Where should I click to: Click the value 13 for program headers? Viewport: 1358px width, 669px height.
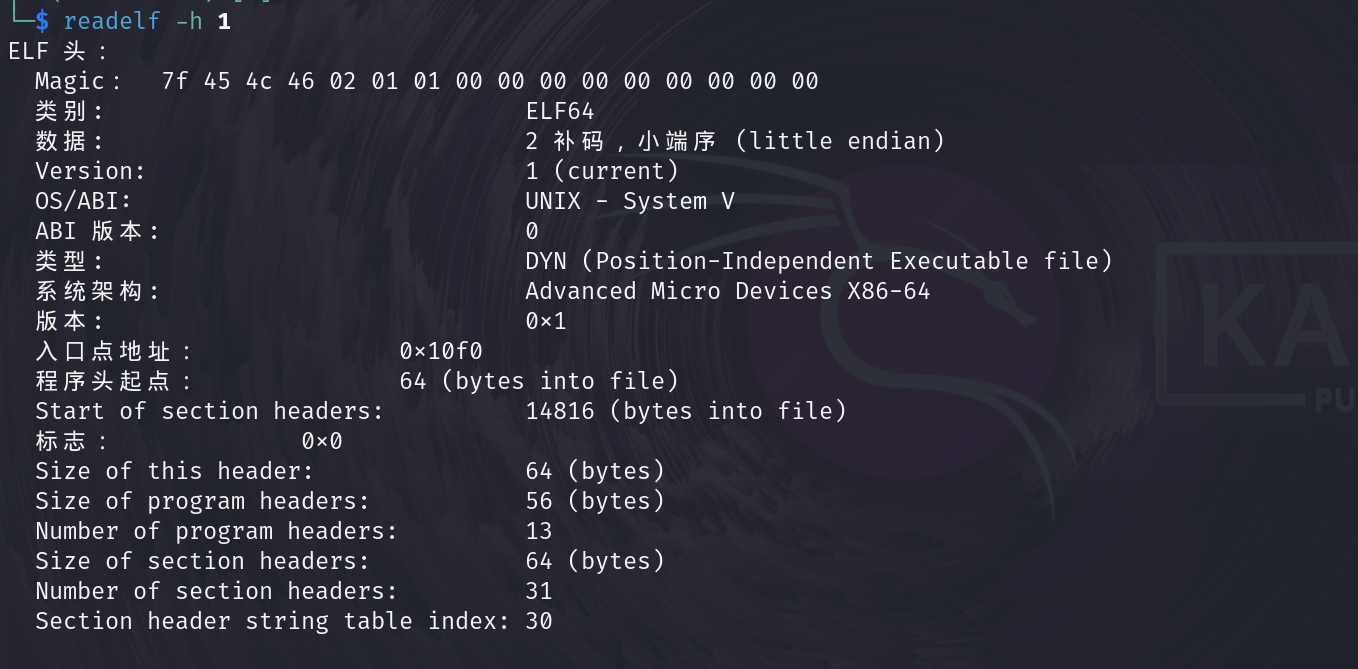pos(539,531)
